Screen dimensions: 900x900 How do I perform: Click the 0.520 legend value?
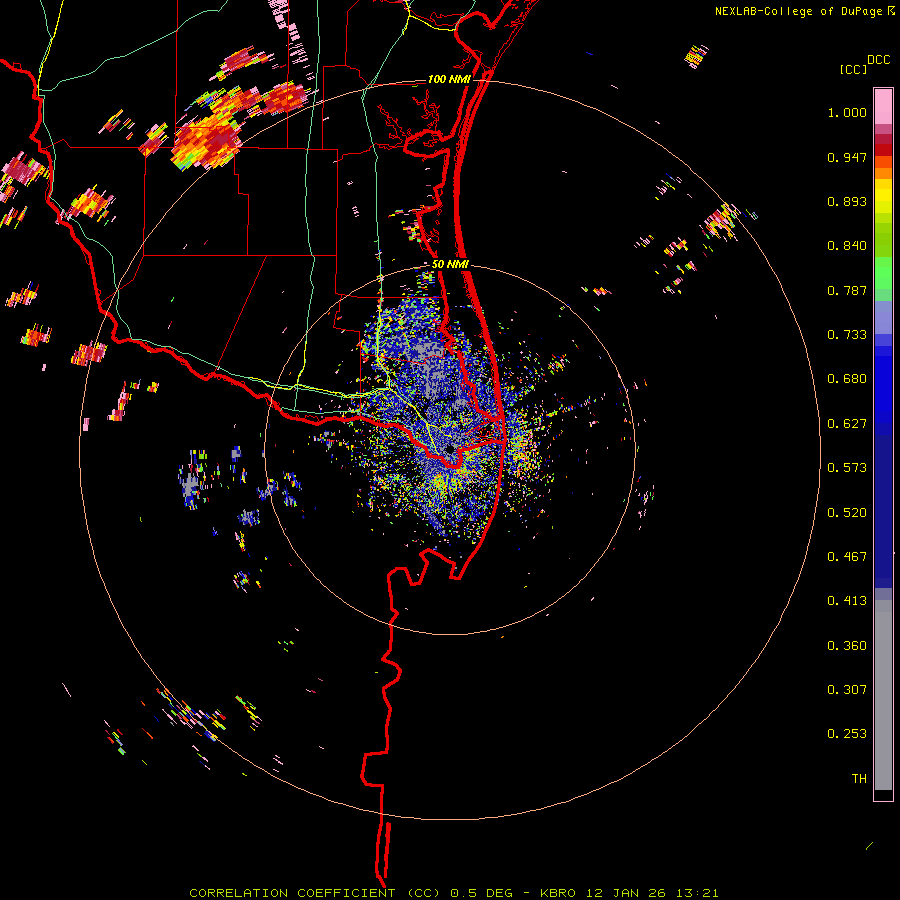point(847,513)
